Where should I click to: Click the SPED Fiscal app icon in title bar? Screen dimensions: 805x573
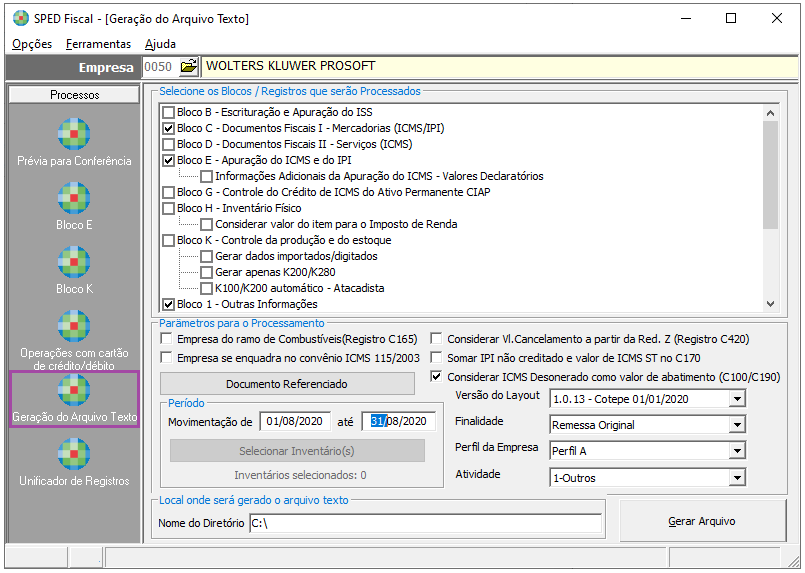[x=21, y=18]
